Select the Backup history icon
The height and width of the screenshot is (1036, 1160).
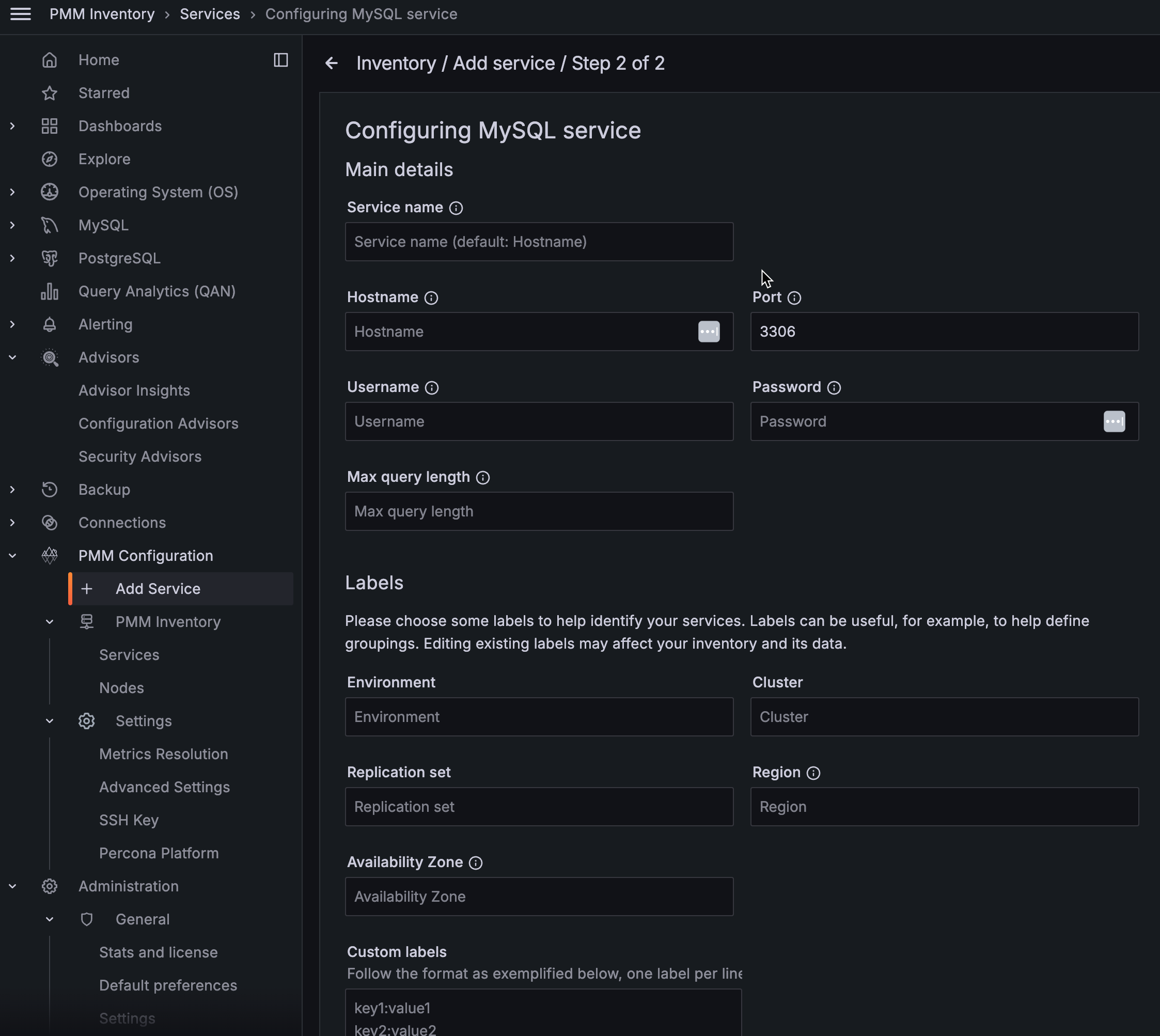50,489
